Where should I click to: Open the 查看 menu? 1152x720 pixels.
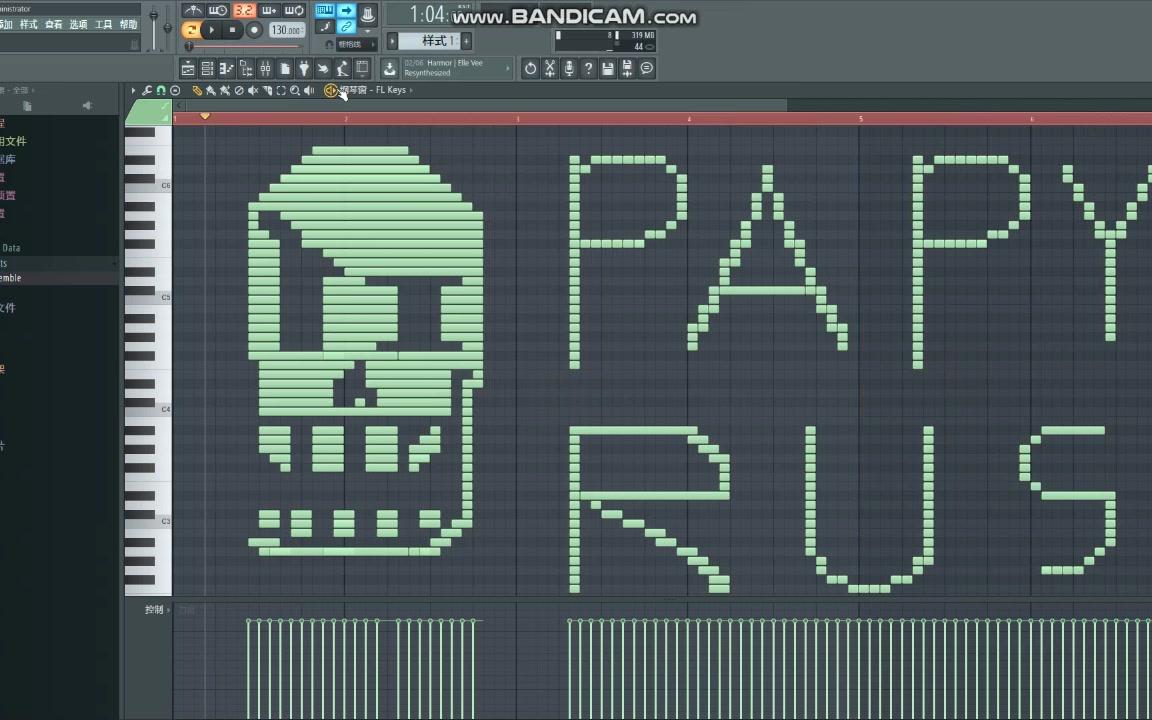click(x=54, y=24)
